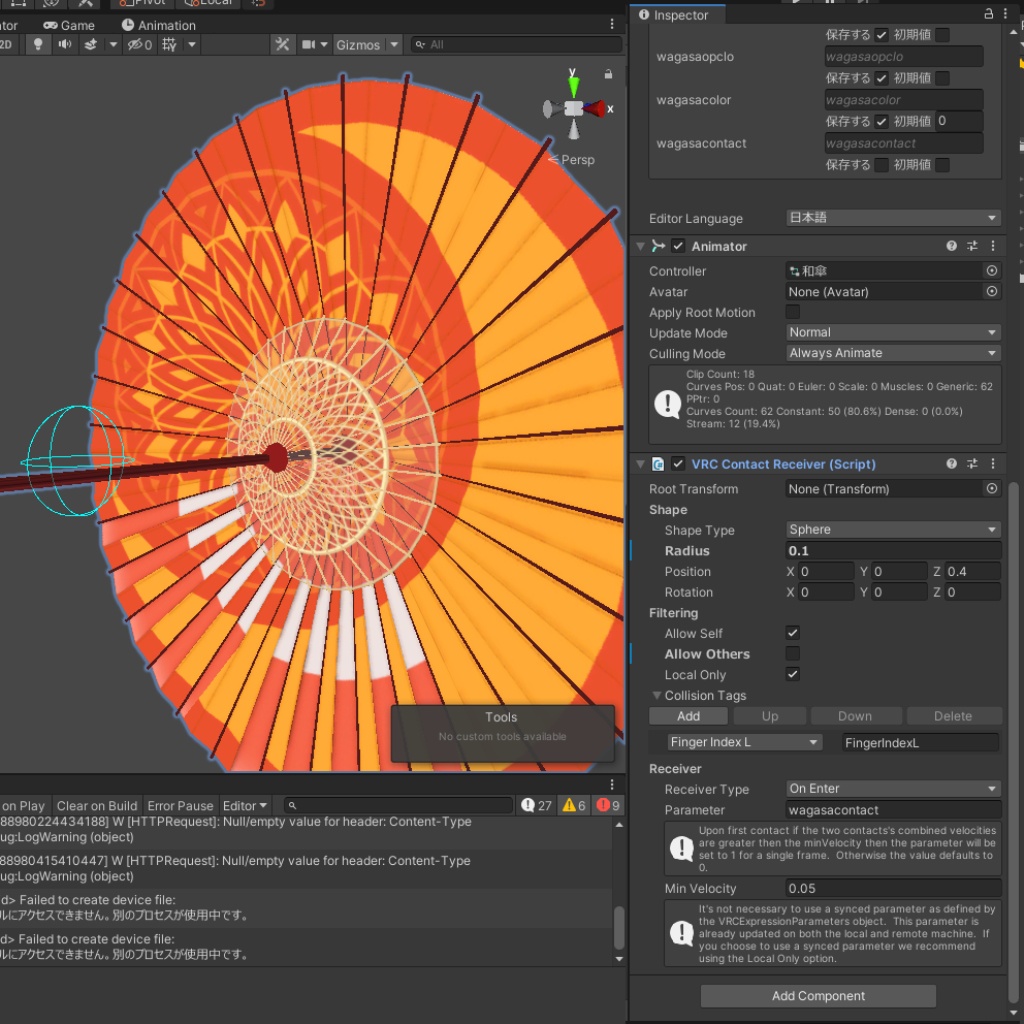This screenshot has height=1024, width=1024.
Task: Open the Shape Type dropdown
Action: pyautogui.click(x=893, y=530)
